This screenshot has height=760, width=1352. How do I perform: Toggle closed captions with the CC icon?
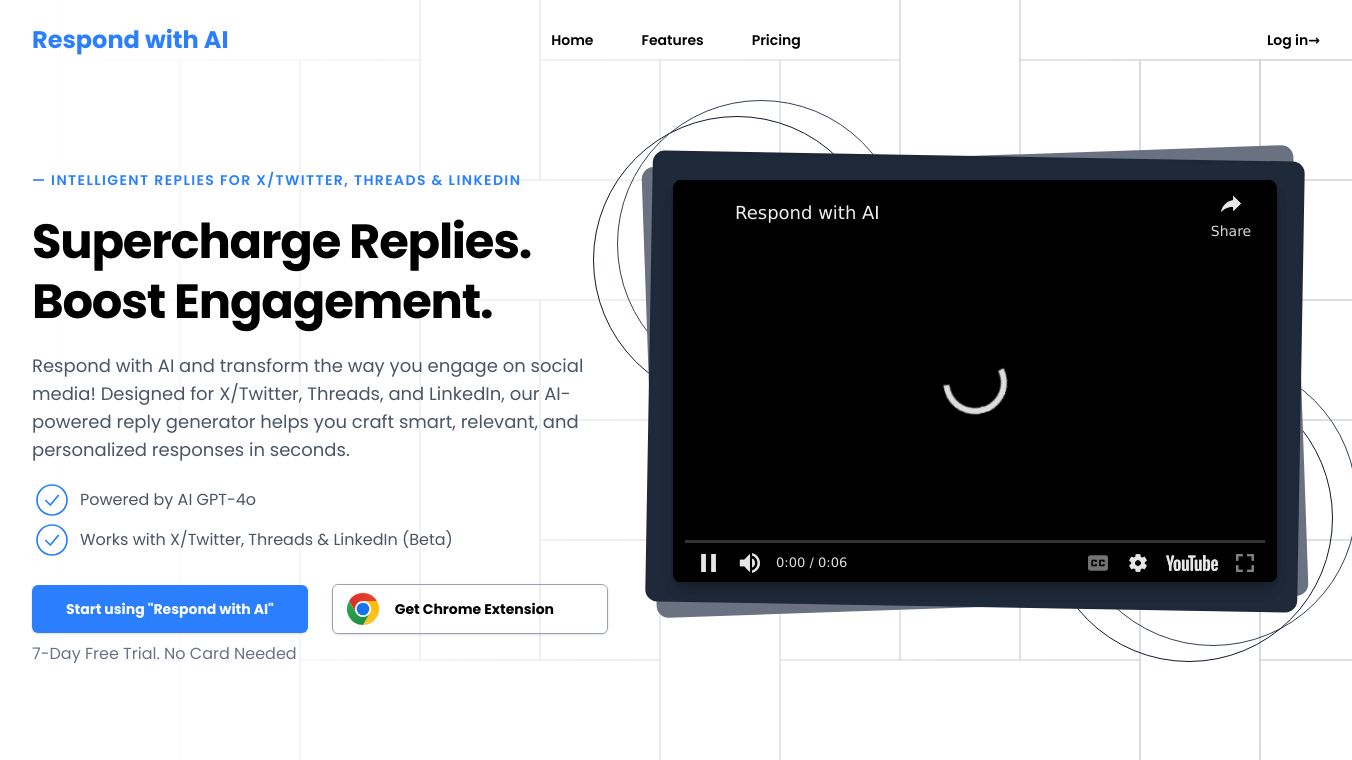tap(1098, 563)
